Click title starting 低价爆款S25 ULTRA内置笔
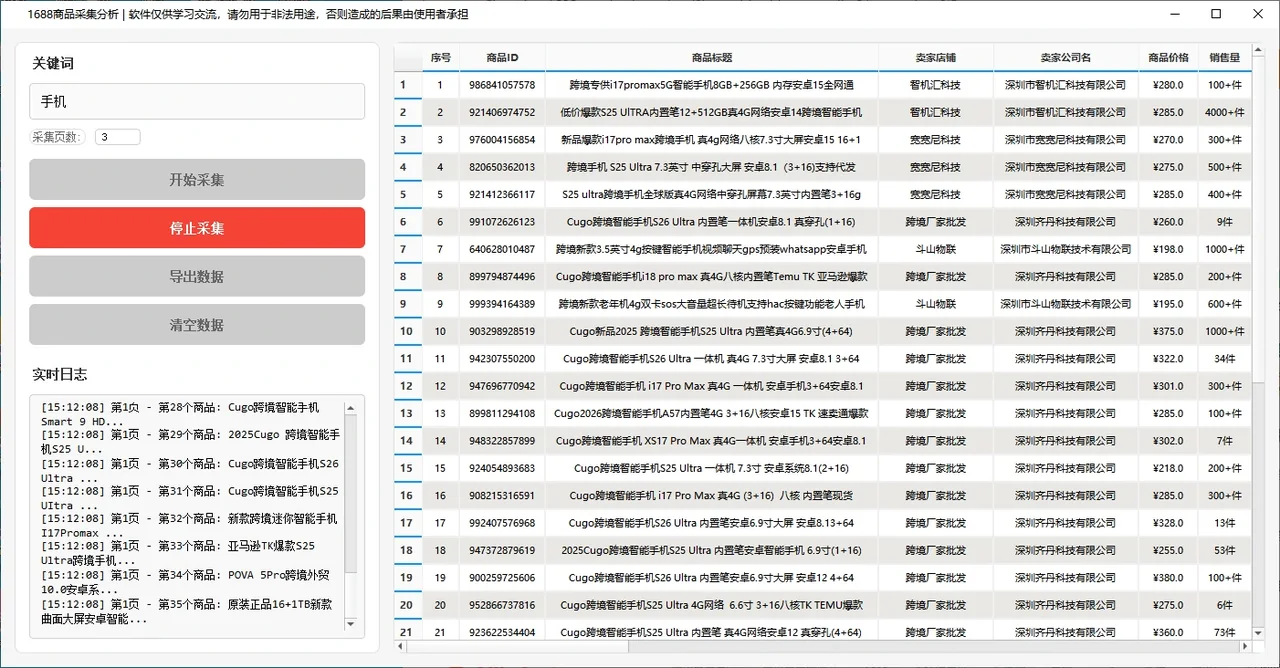The width and height of the screenshot is (1280, 668). (712, 112)
